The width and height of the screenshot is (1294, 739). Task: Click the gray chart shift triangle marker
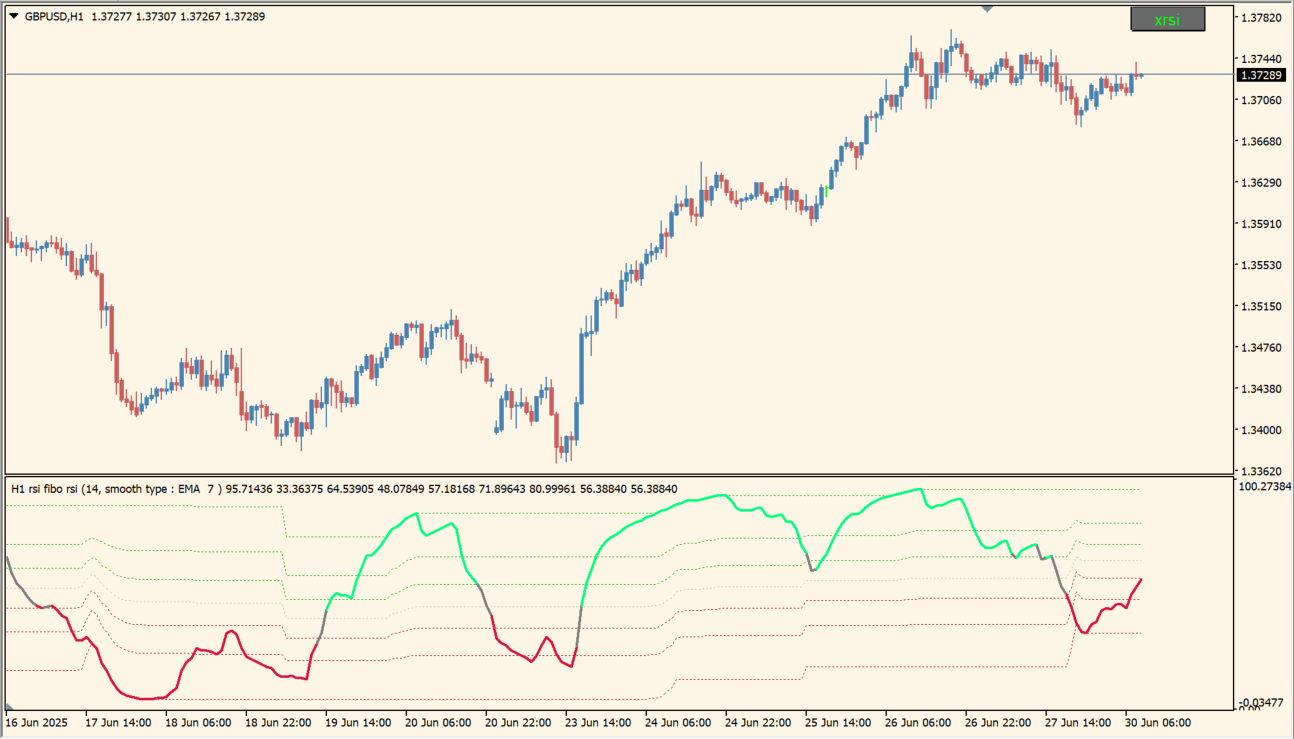(x=988, y=9)
